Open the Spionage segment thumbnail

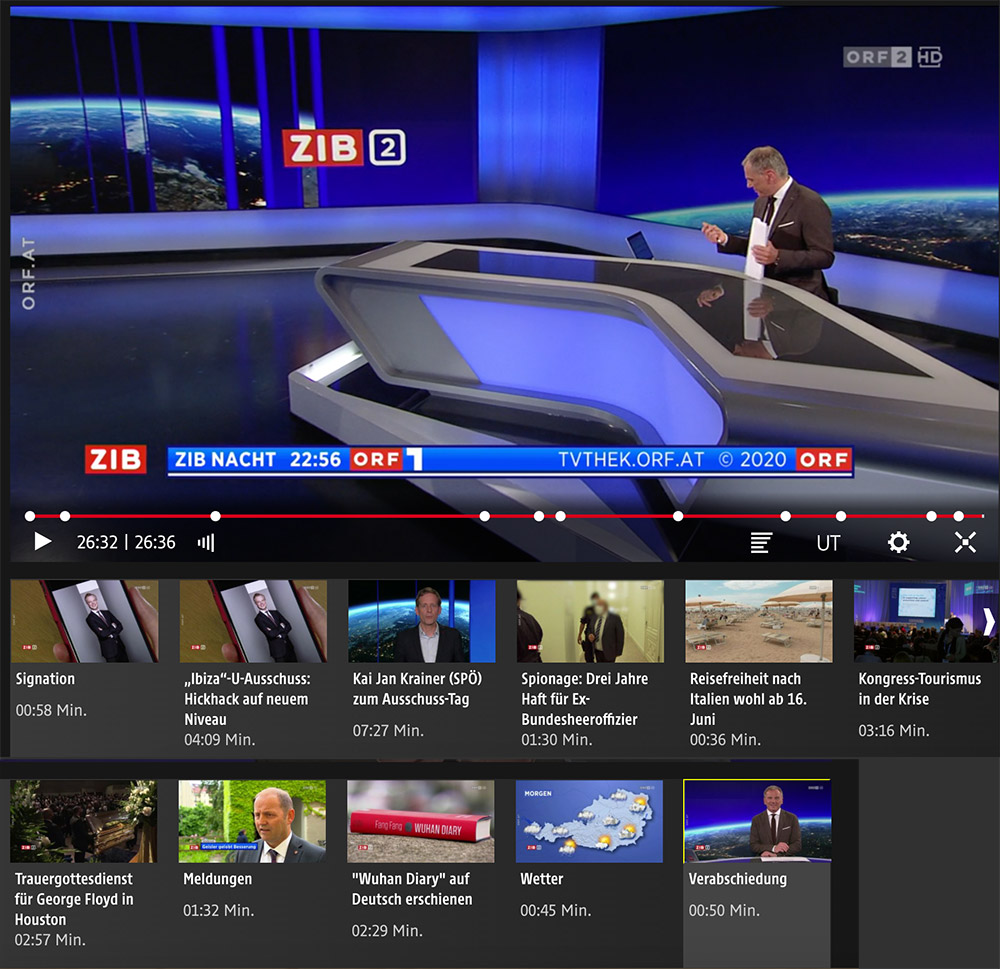(x=590, y=621)
